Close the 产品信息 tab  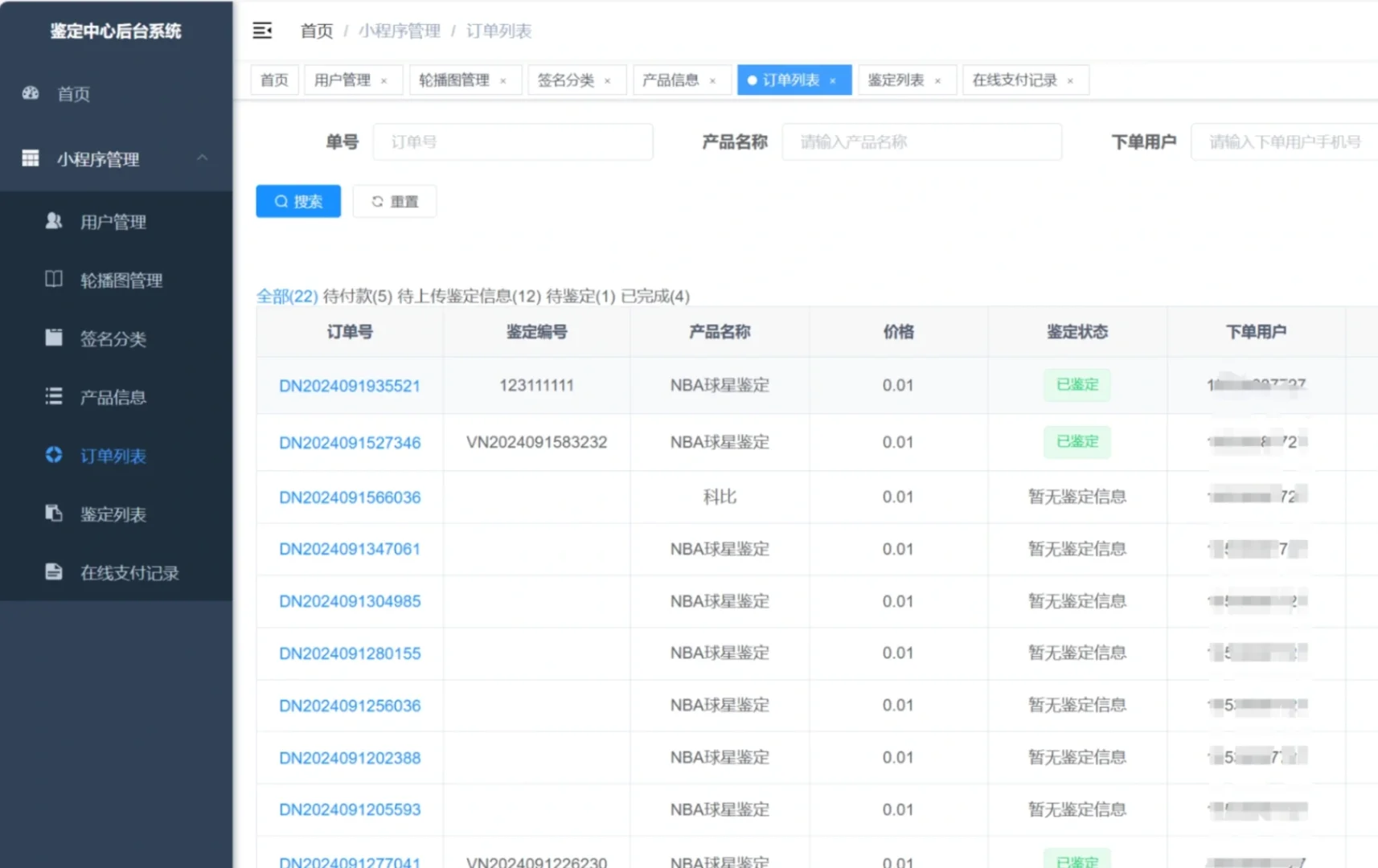[712, 80]
